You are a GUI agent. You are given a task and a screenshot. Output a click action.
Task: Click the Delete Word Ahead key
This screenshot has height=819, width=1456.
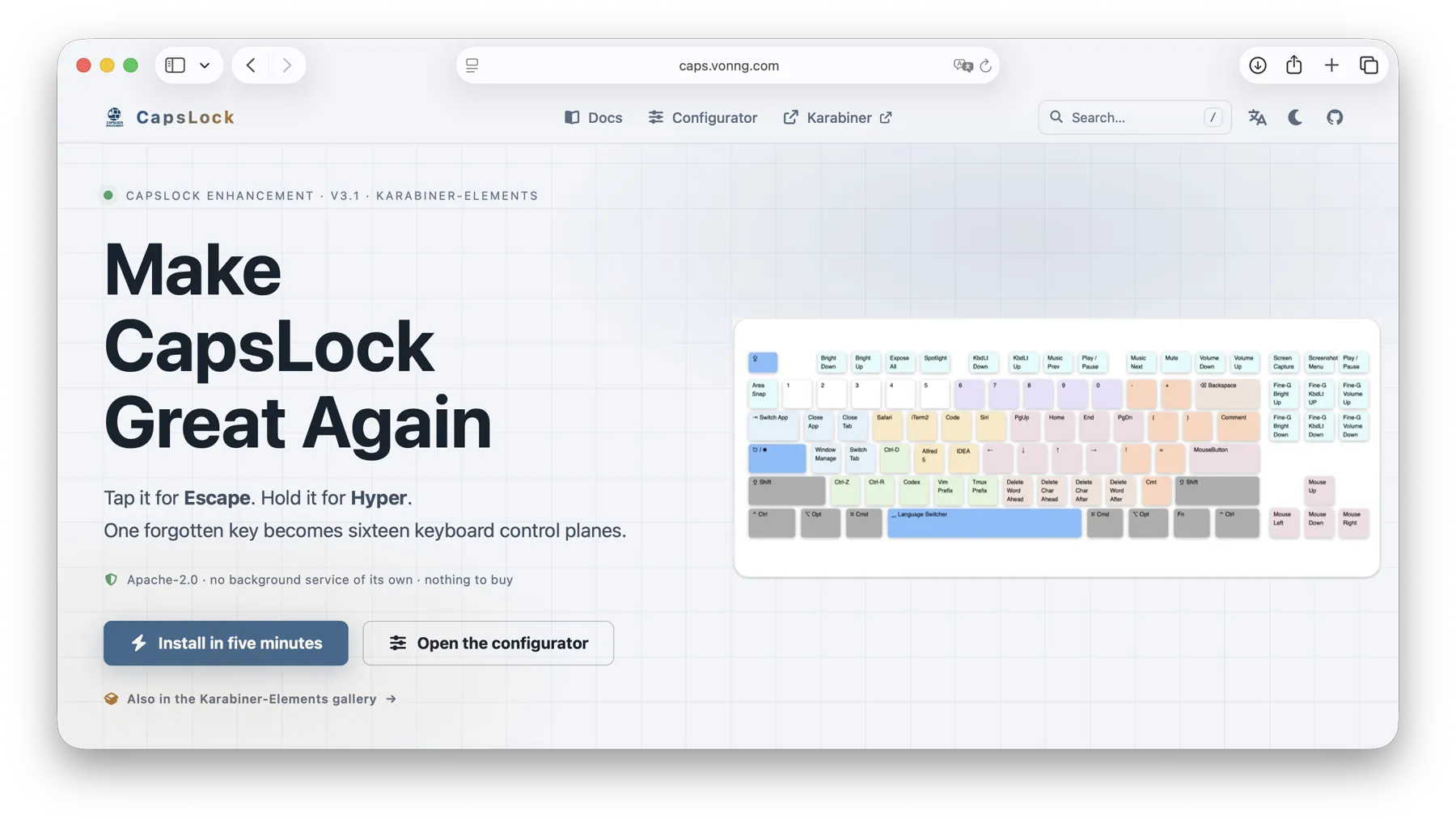coord(1018,491)
